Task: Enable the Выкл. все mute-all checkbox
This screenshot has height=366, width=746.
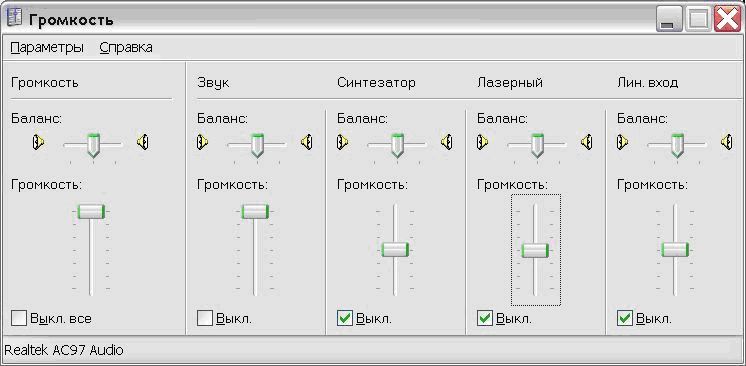Action: click(x=19, y=318)
